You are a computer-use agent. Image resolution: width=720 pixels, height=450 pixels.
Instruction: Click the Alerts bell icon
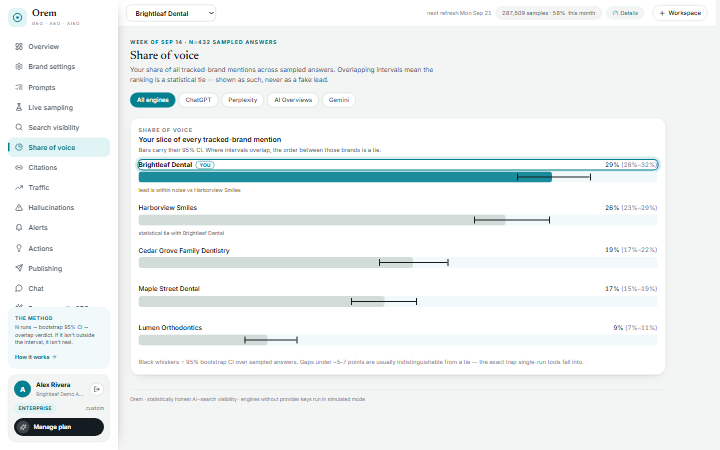click(19, 227)
